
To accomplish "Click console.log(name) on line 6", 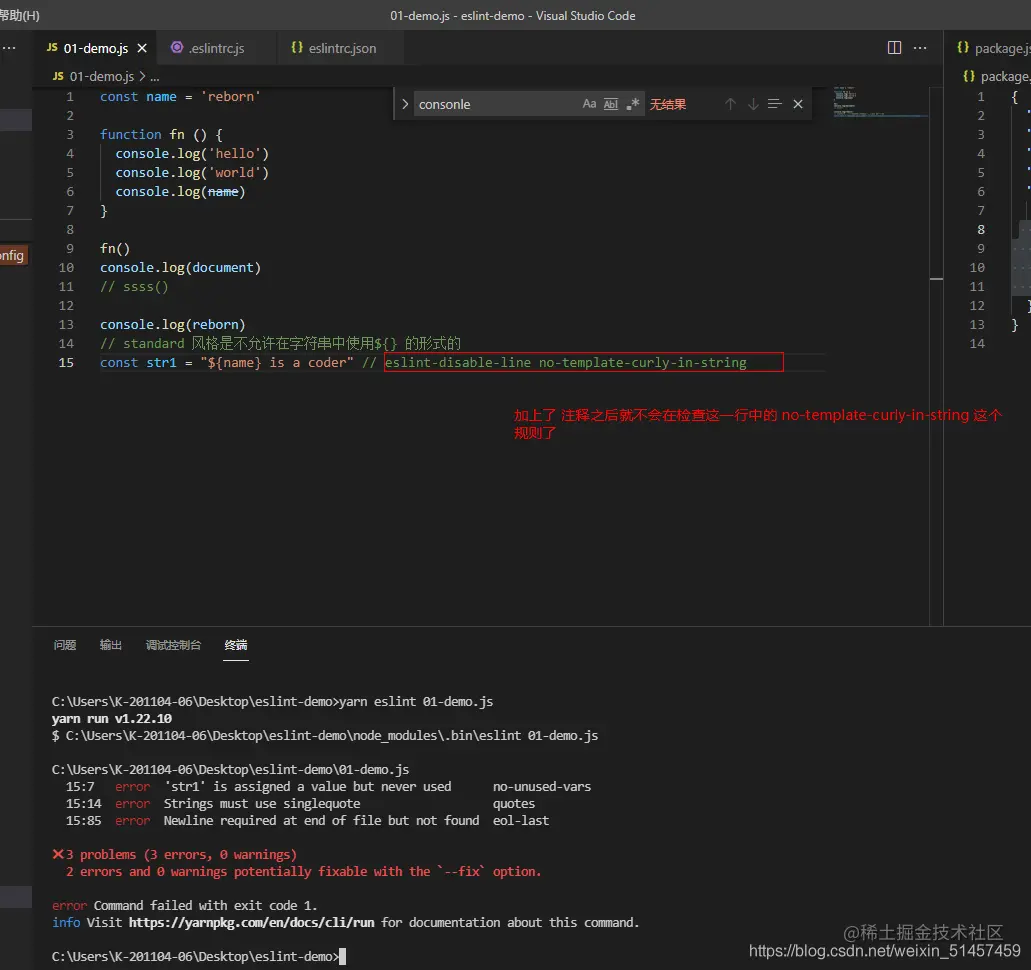I will pyautogui.click(x=180, y=191).
